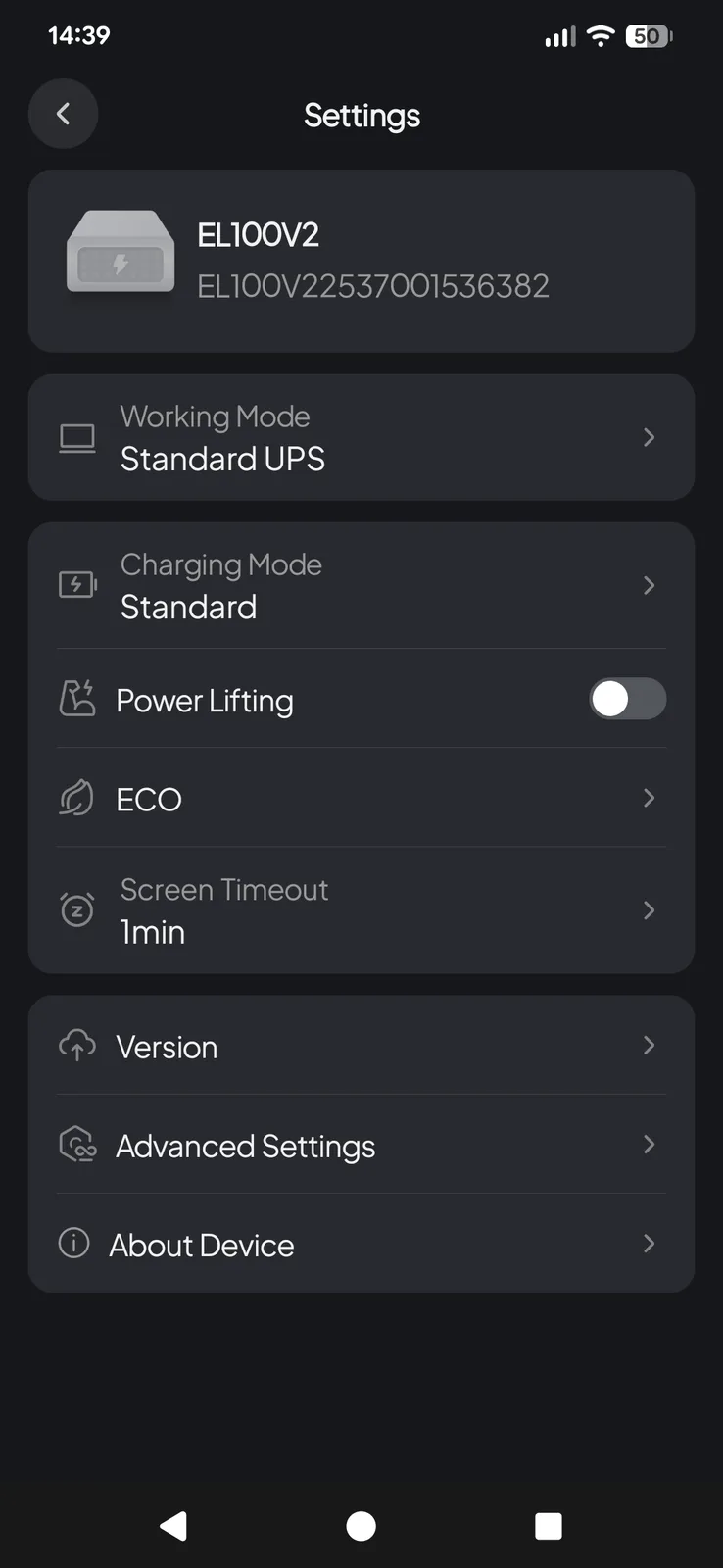Expand Charging Mode with its chevron
Image resolution: width=723 pixels, height=1568 pixels.
[649, 585]
